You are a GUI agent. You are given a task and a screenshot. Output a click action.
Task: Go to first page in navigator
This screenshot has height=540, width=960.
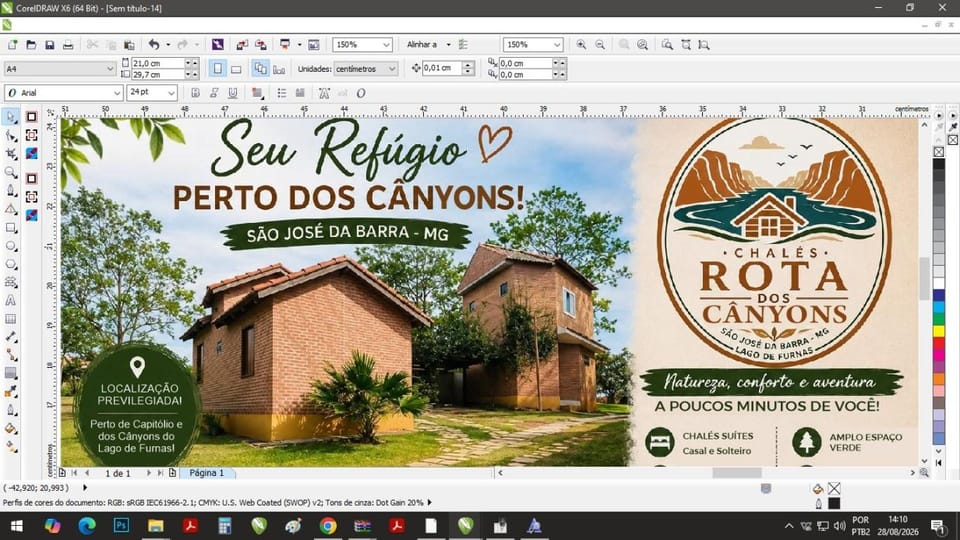[x=74, y=473]
